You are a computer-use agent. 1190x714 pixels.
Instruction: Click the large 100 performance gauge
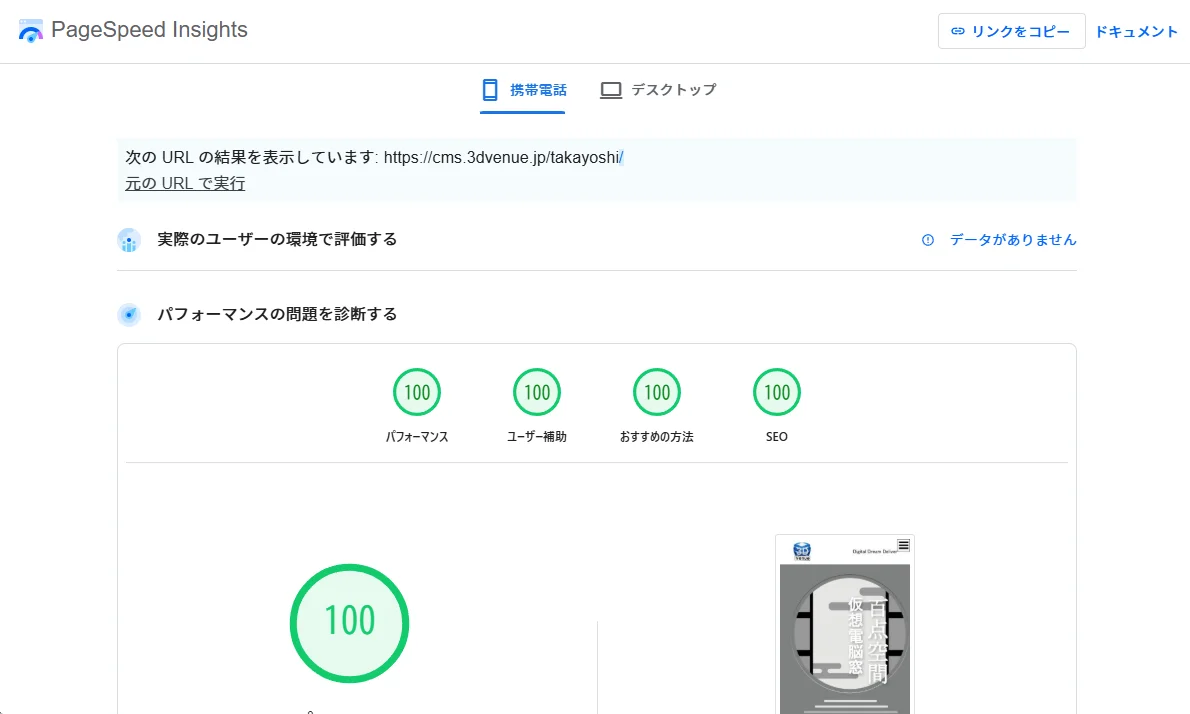click(349, 623)
